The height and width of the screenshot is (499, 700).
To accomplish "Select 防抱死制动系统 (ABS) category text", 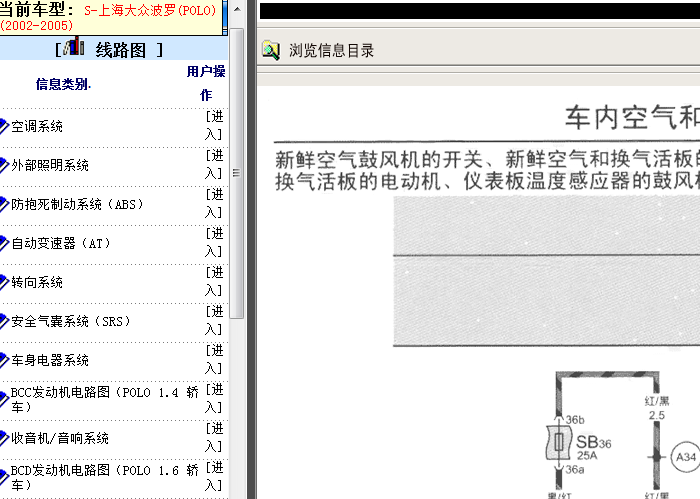I will tap(77, 204).
